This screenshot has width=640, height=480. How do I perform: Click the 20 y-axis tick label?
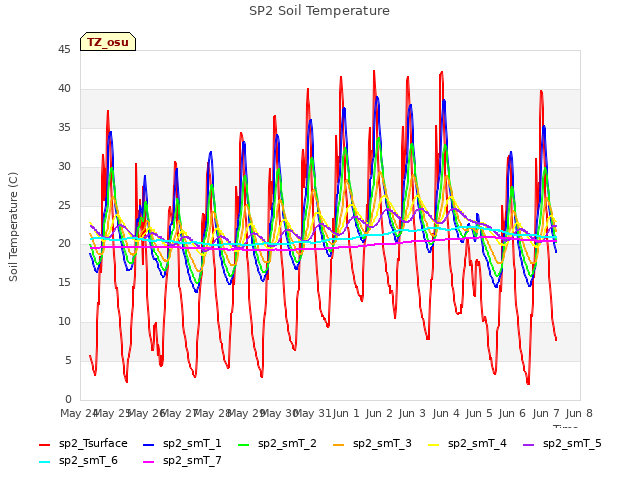click(64, 244)
